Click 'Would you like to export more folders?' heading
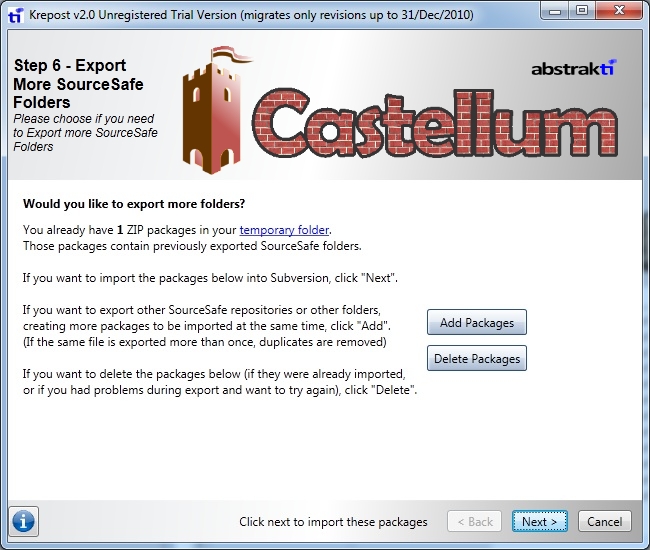Viewport: 650px width, 550px height. point(134,204)
